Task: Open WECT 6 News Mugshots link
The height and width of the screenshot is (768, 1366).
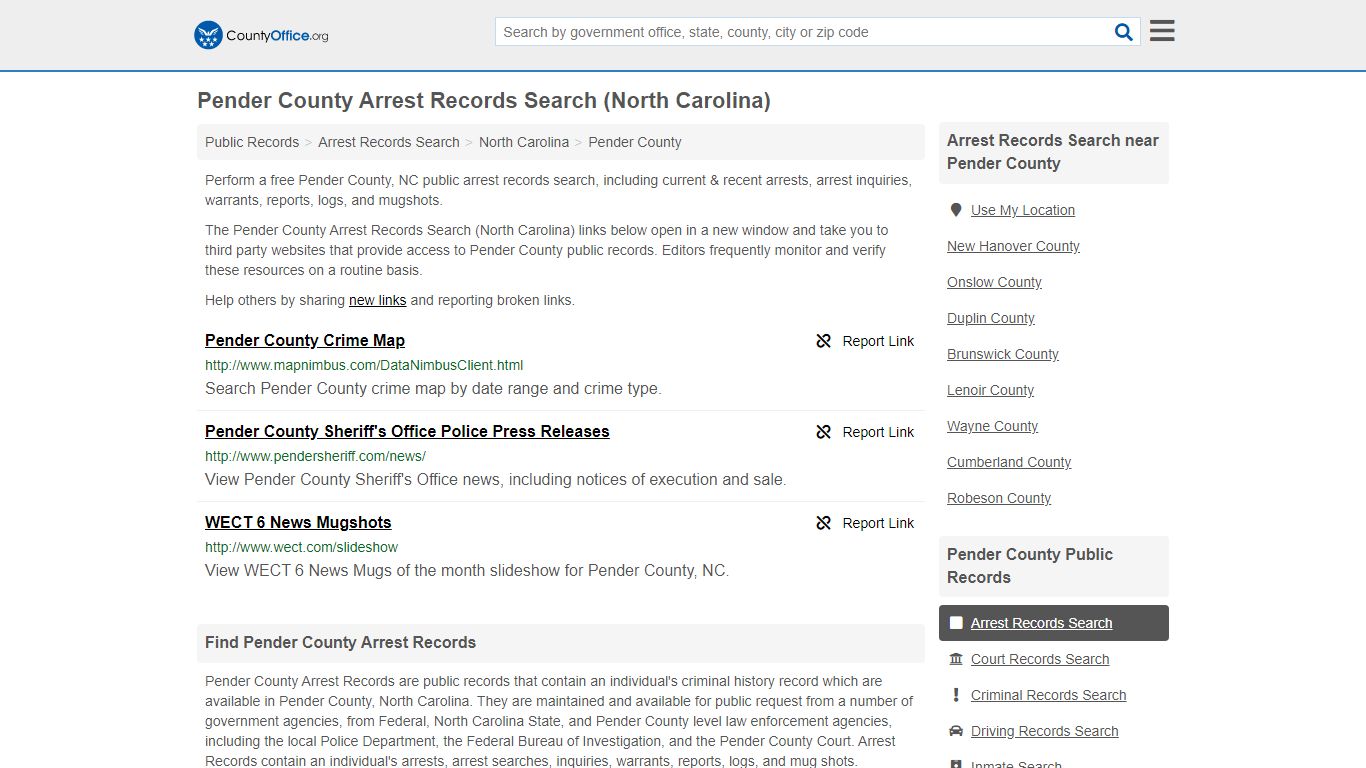Action: (298, 522)
